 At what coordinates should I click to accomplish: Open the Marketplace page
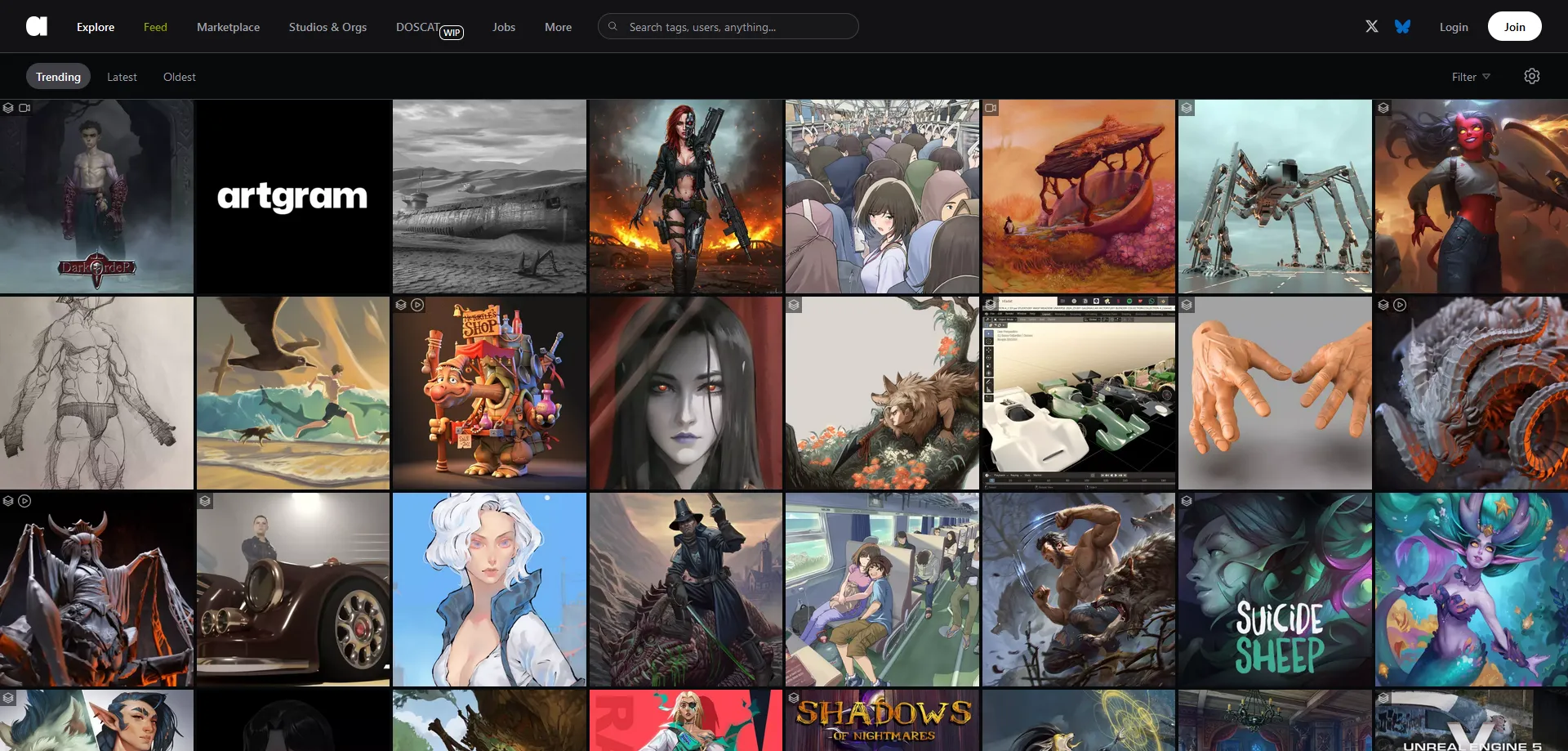coord(228,26)
